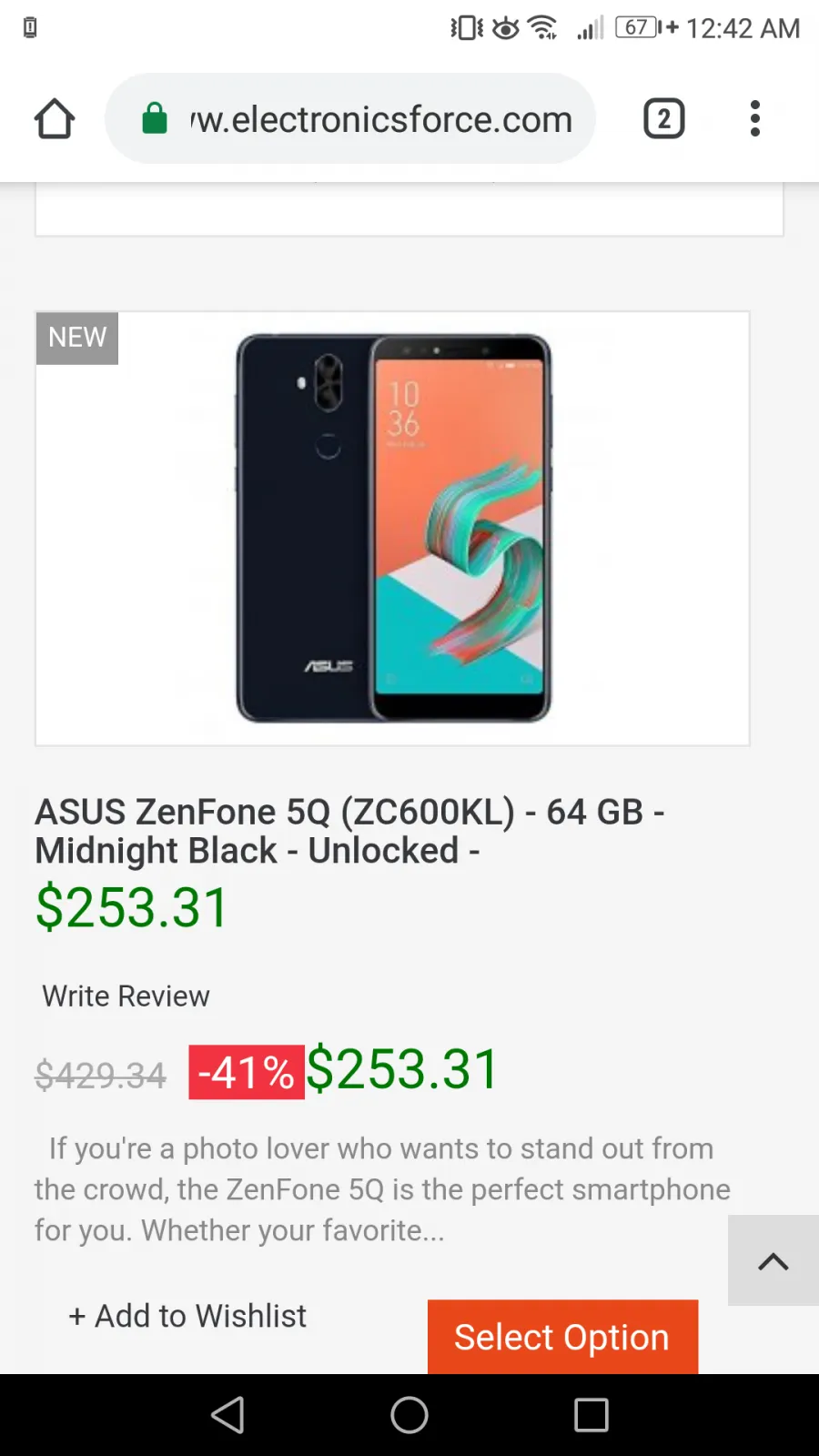Tap the ZenFone 5Q product description text
Screen dimensions: 819x1456
pyautogui.click(x=382, y=1189)
